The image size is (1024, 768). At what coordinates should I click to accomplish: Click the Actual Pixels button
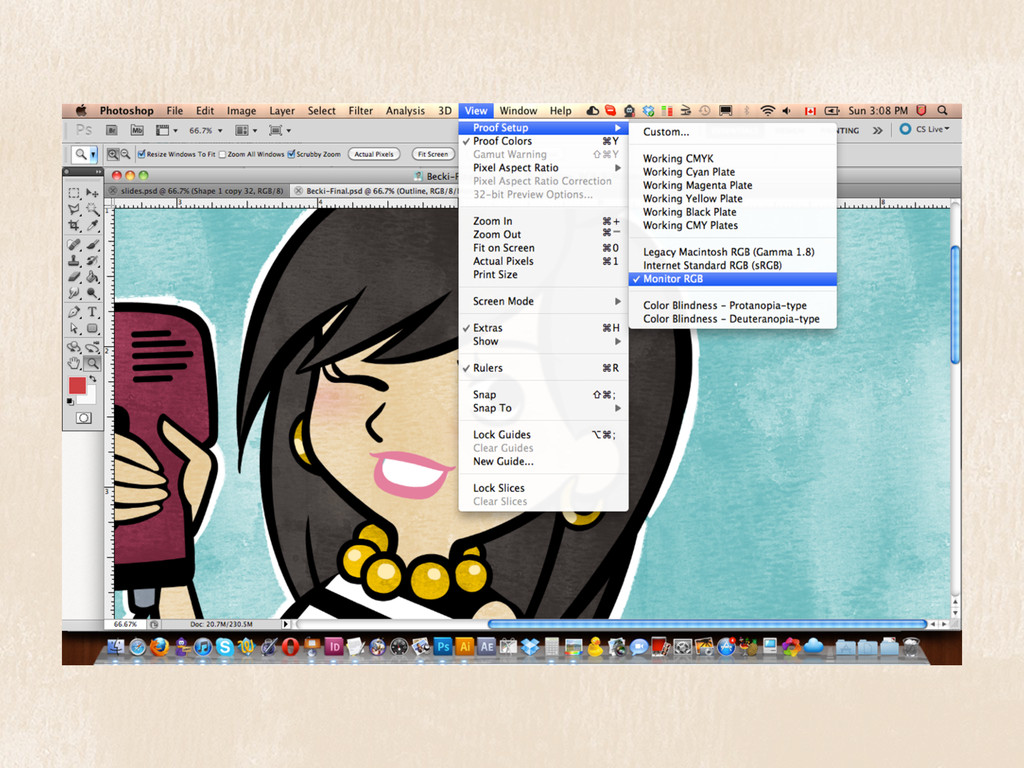click(x=374, y=154)
